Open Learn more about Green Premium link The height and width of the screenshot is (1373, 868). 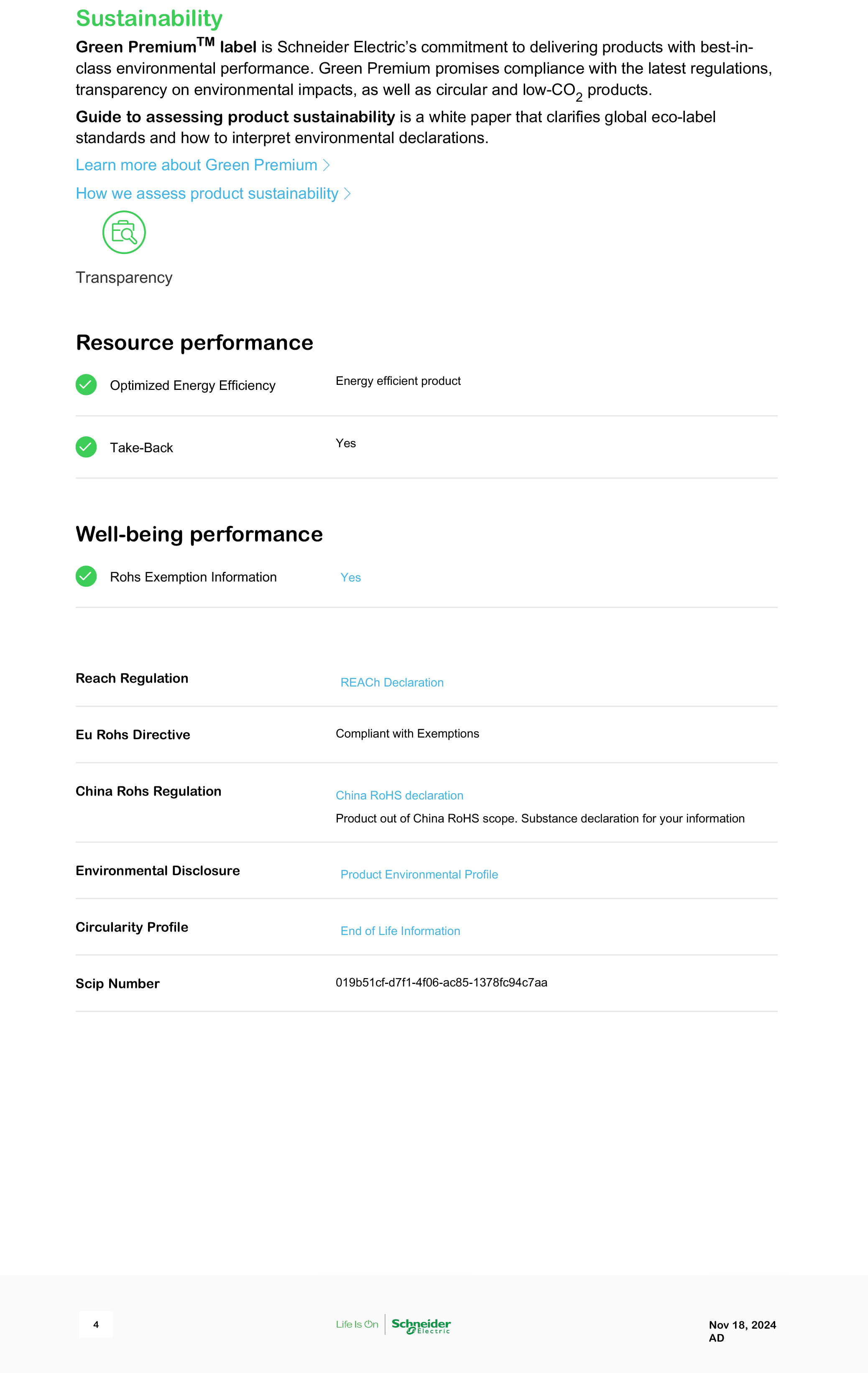tap(196, 165)
